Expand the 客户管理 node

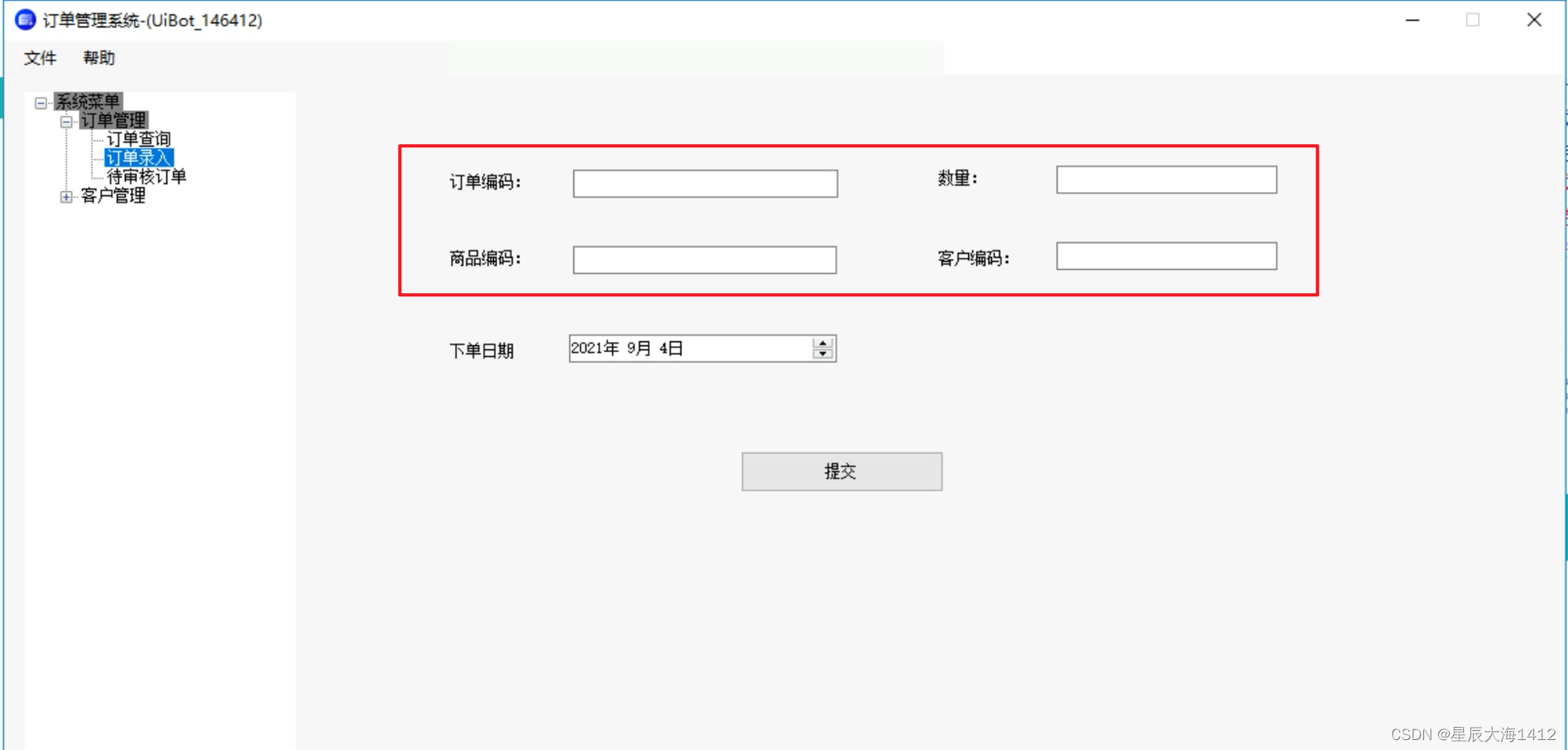pos(65,197)
